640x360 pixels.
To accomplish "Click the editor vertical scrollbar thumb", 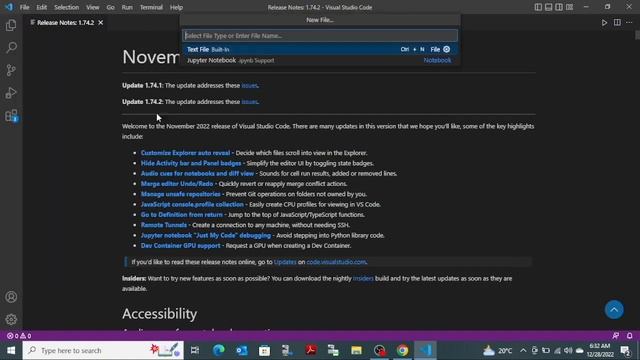I will coord(637,35).
